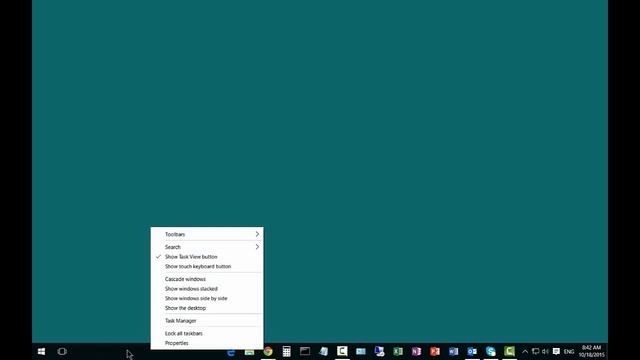This screenshot has height=360, width=640.
Task: Open the volume speaker tray icon
Action: click(x=545, y=351)
